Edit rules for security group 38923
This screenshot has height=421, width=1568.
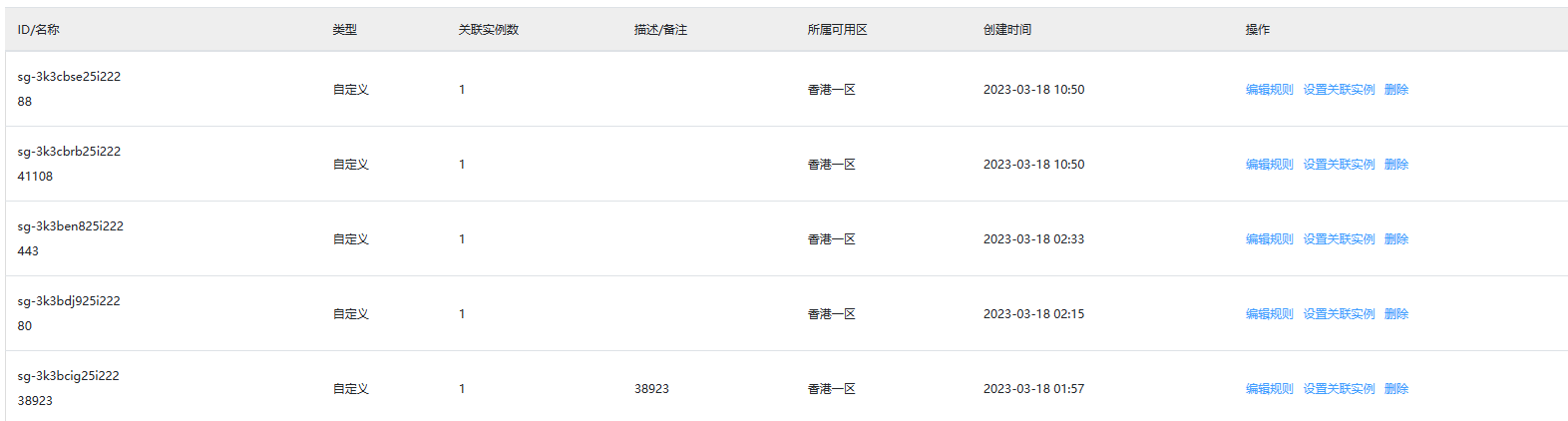pos(1269,389)
